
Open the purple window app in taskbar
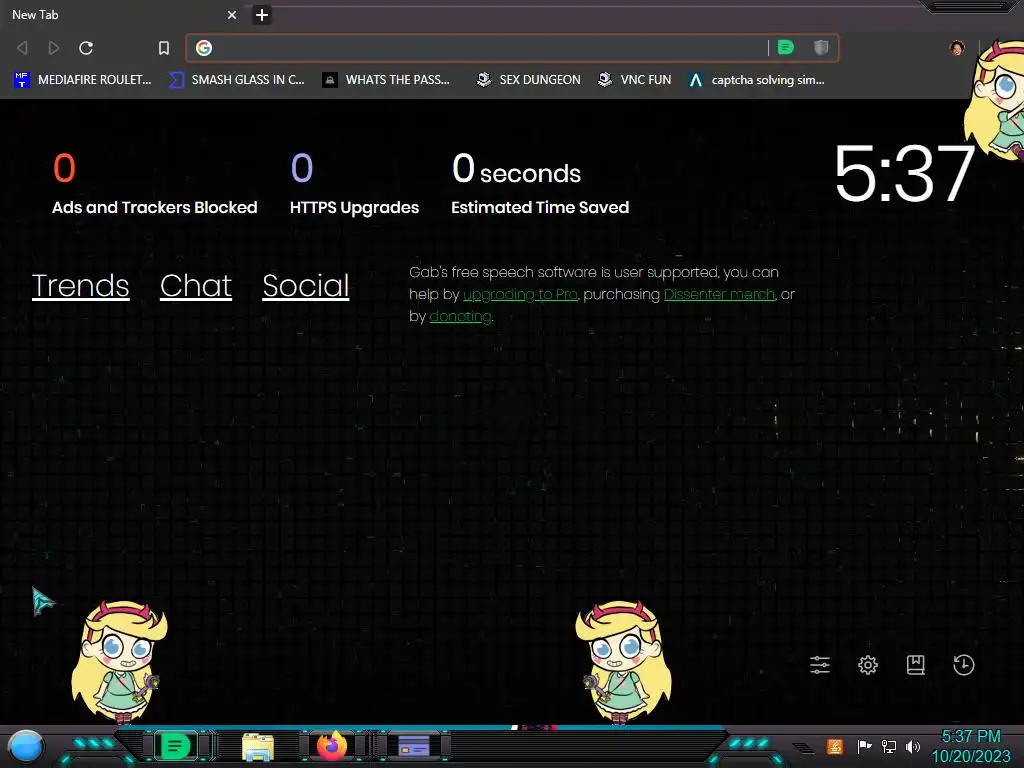[413, 746]
